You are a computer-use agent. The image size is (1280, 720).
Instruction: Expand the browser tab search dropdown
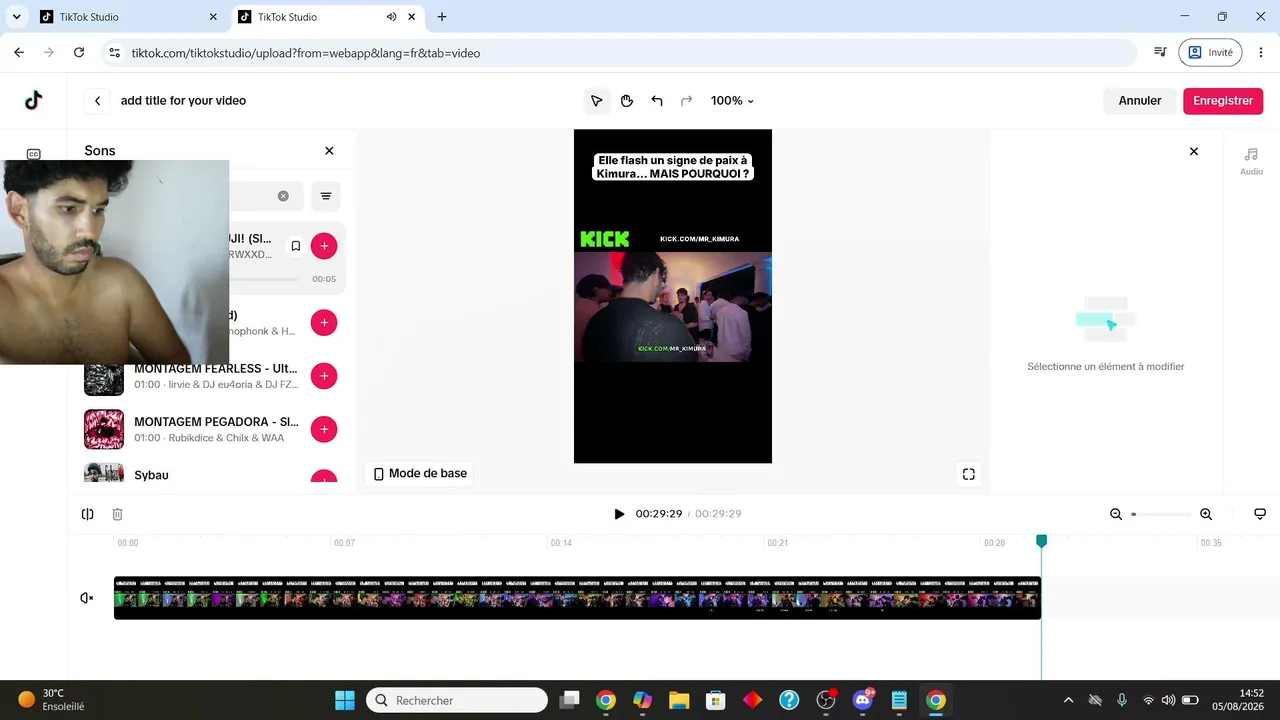(x=16, y=17)
